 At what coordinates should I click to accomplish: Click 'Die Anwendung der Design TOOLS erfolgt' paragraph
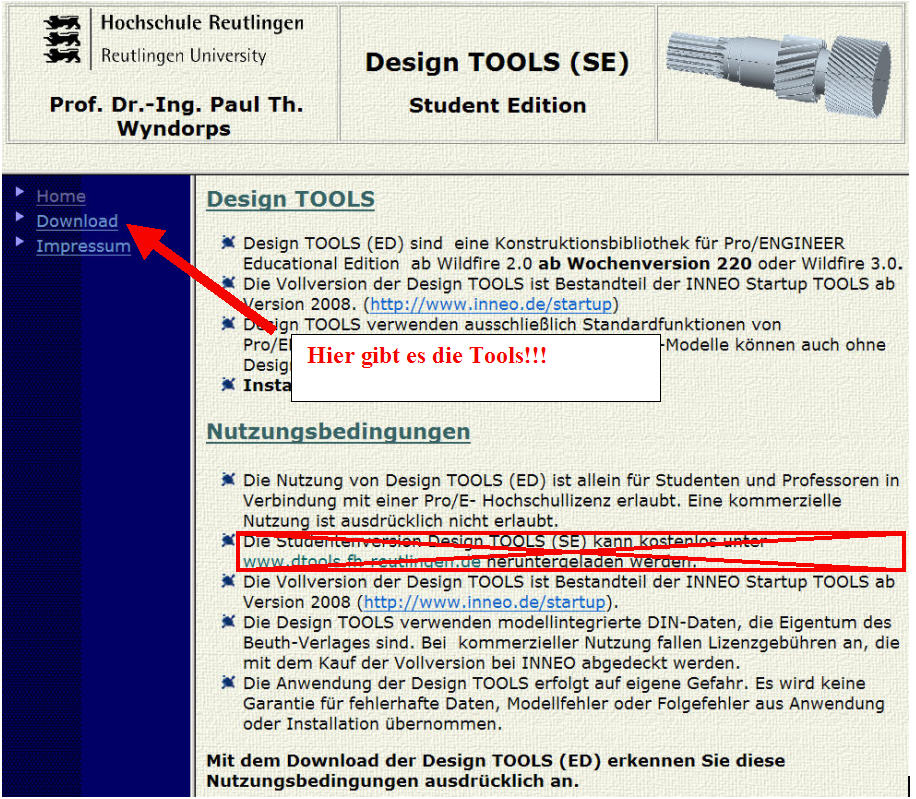(564, 704)
